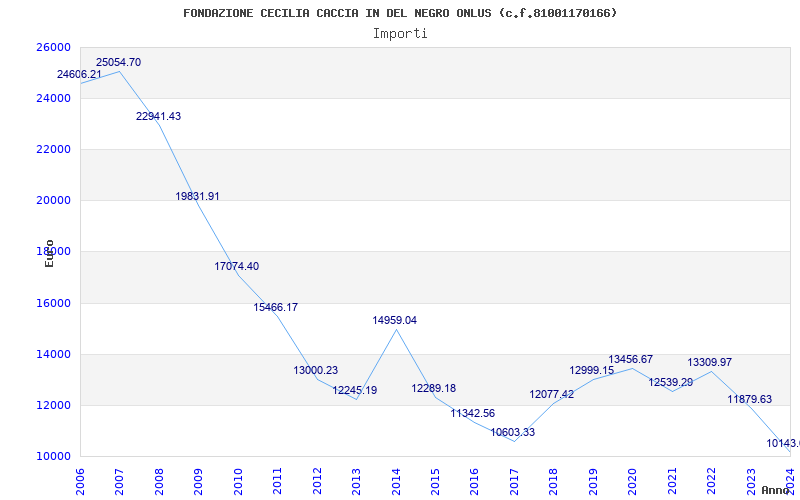Image resolution: width=800 pixels, height=500 pixels.
Task: Click y-axis tick 16000
Action: [x=53, y=303]
